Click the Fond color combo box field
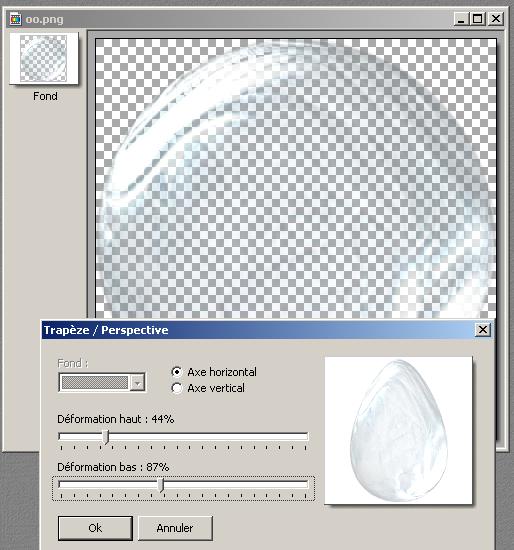The height and width of the screenshot is (550, 514). pyautogui.click(x=101, y=382)
